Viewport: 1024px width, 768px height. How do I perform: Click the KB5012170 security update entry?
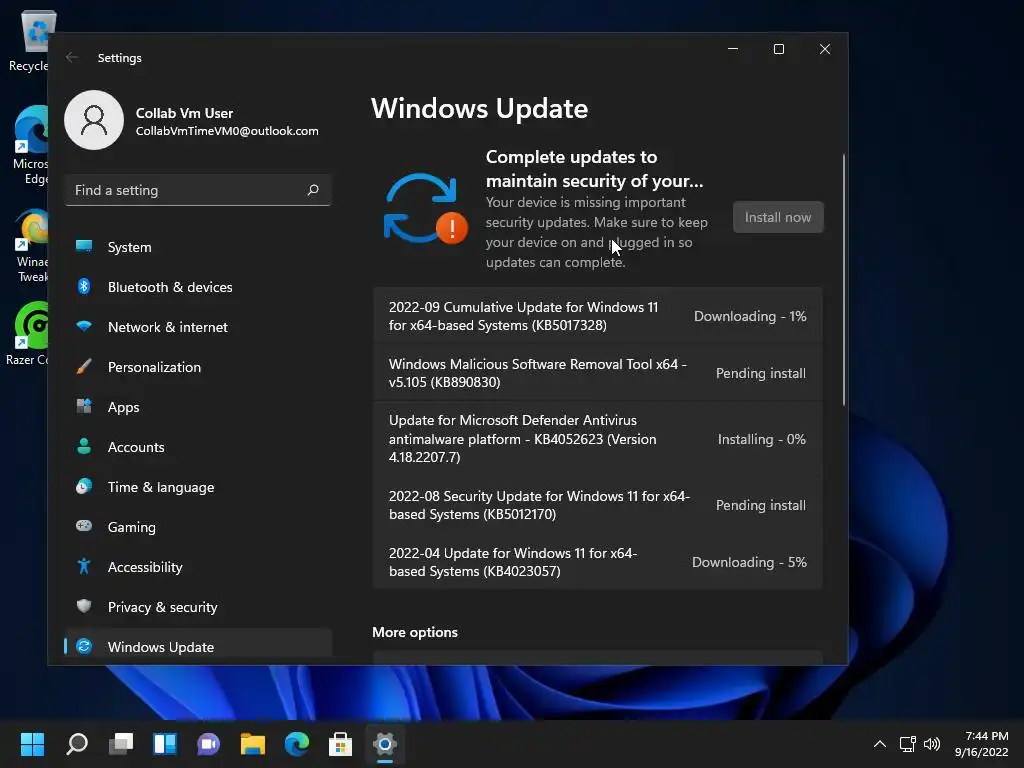pos(598,505)
